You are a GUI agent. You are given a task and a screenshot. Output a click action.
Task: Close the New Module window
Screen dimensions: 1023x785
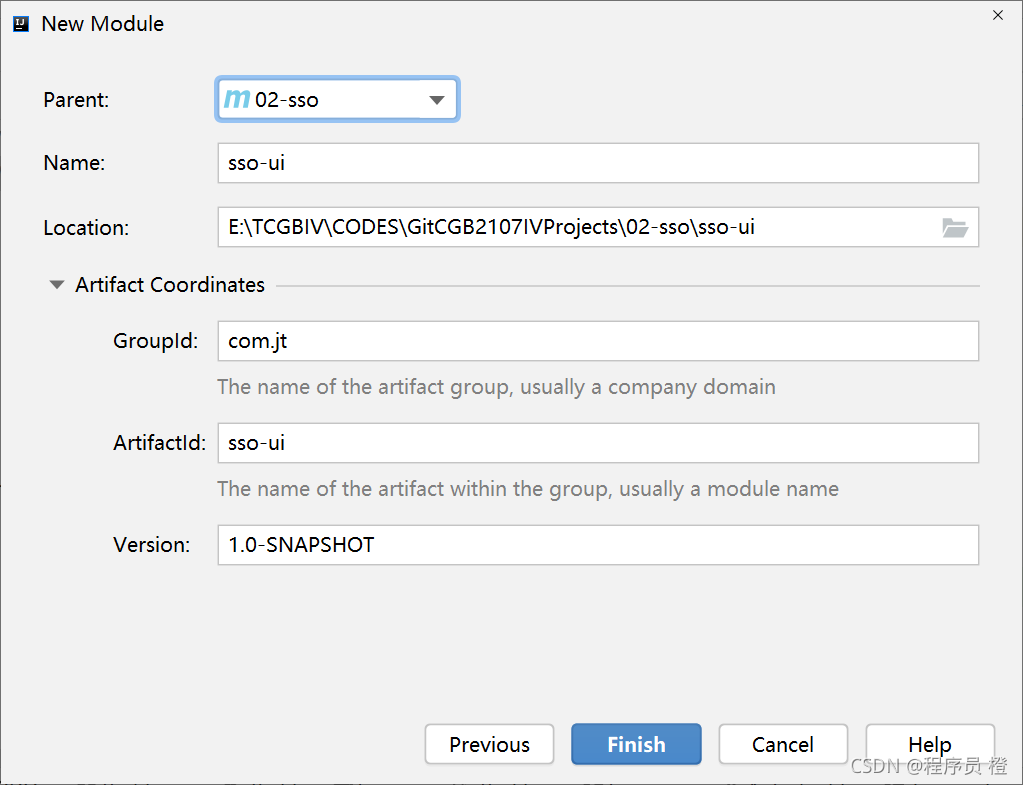pos(998,15)
